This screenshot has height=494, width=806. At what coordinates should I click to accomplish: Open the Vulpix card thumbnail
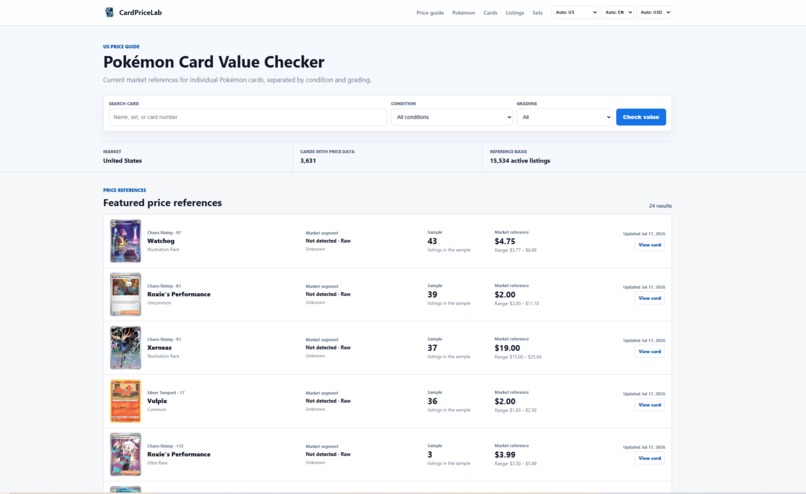coord(125,401)
